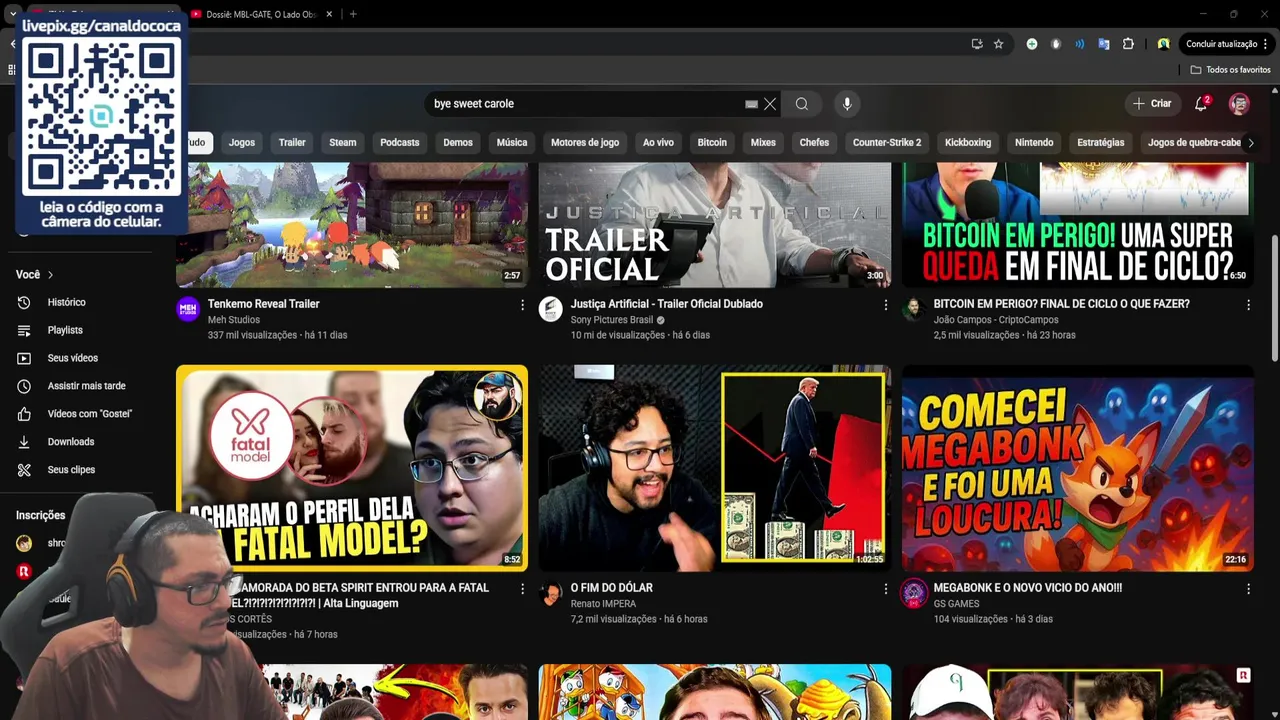Click the gray hand extension icon
The image size is (1280, 720).
(x=1056, y=44)
